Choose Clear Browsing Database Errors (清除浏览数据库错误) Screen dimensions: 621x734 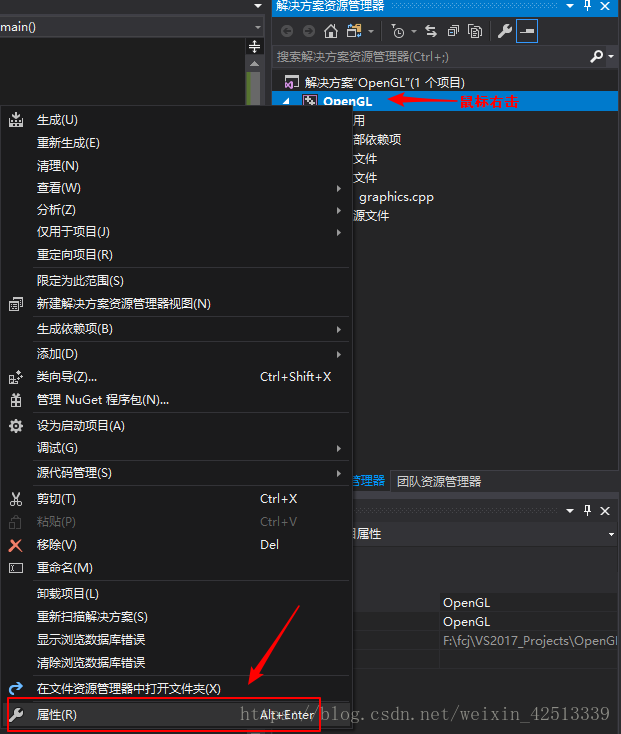click(x=176, y=663)
